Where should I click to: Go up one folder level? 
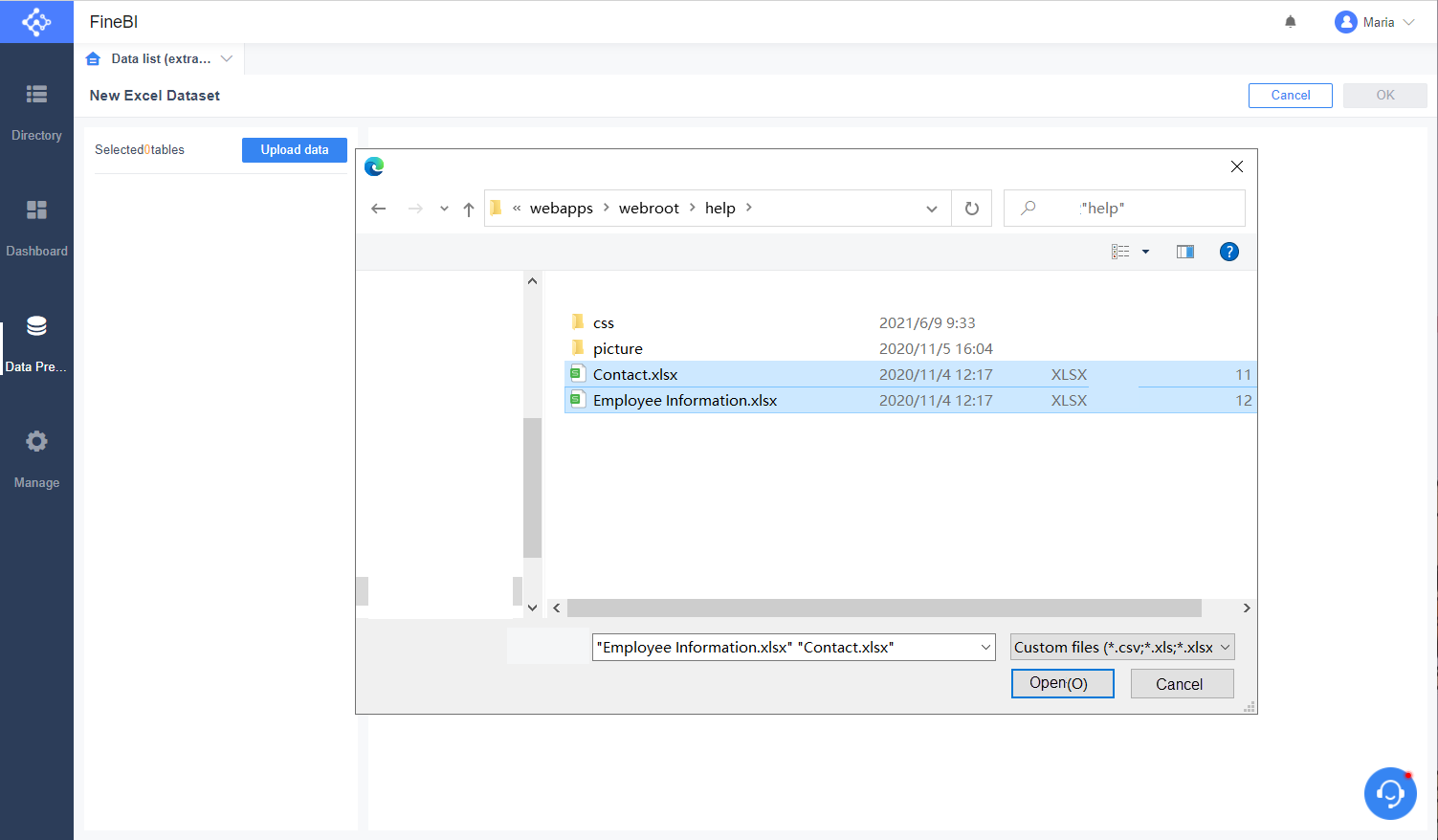(x=468, y=209)
